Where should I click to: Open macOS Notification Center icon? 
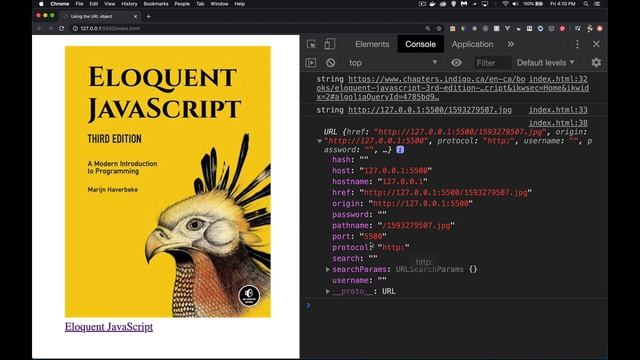coord(597,4)
